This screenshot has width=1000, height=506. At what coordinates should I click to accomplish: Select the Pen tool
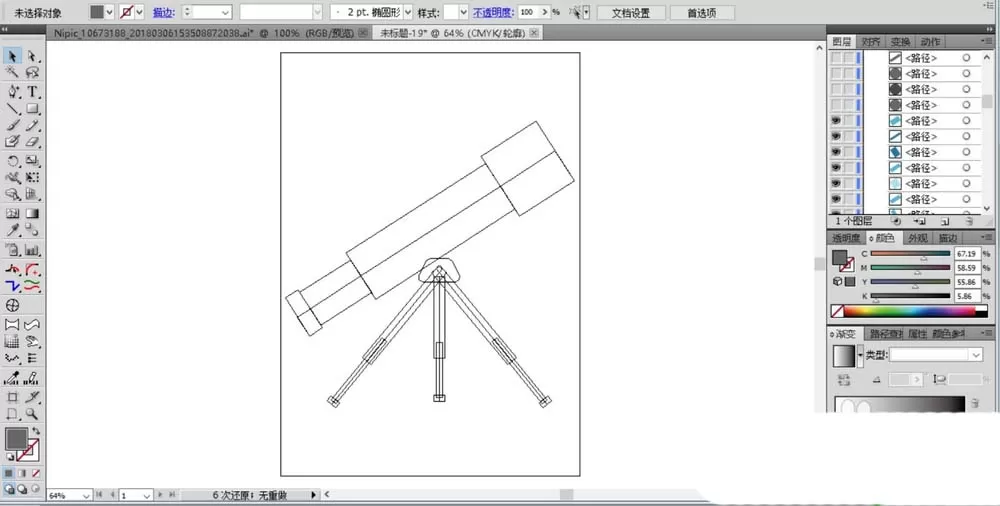12,92
